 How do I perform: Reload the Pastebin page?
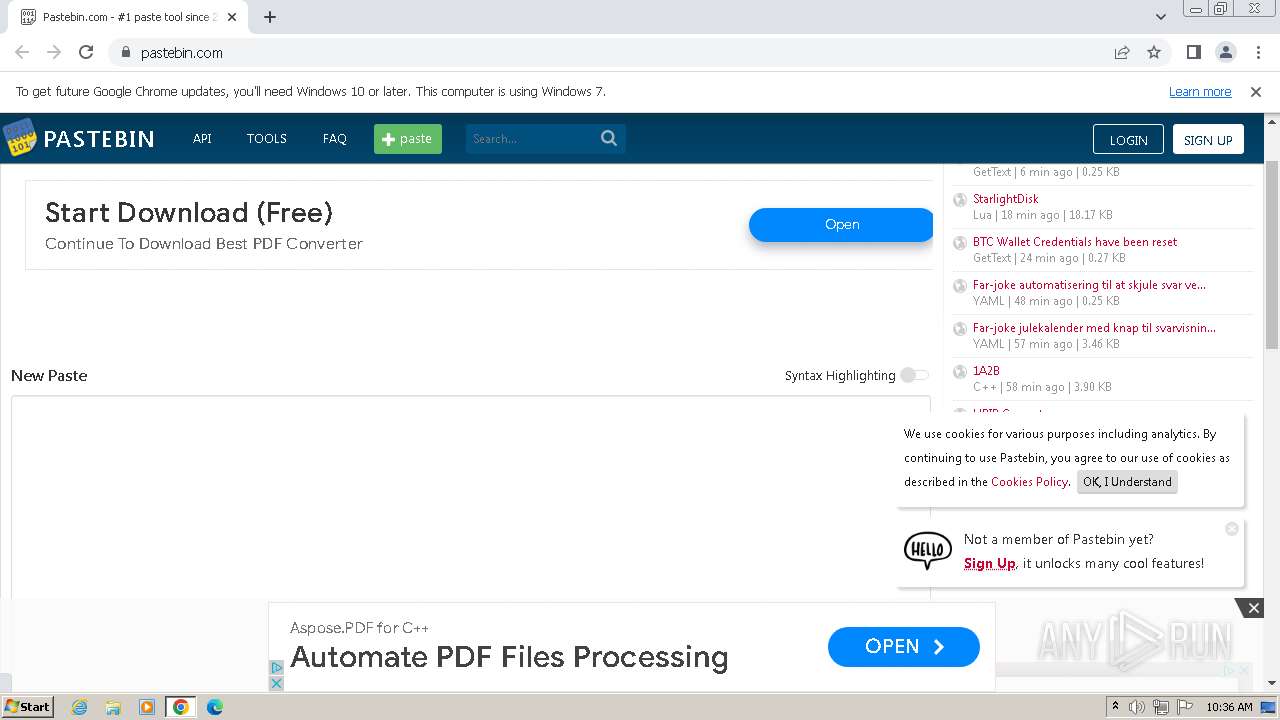pyautogui.click(x=86, y=53)
